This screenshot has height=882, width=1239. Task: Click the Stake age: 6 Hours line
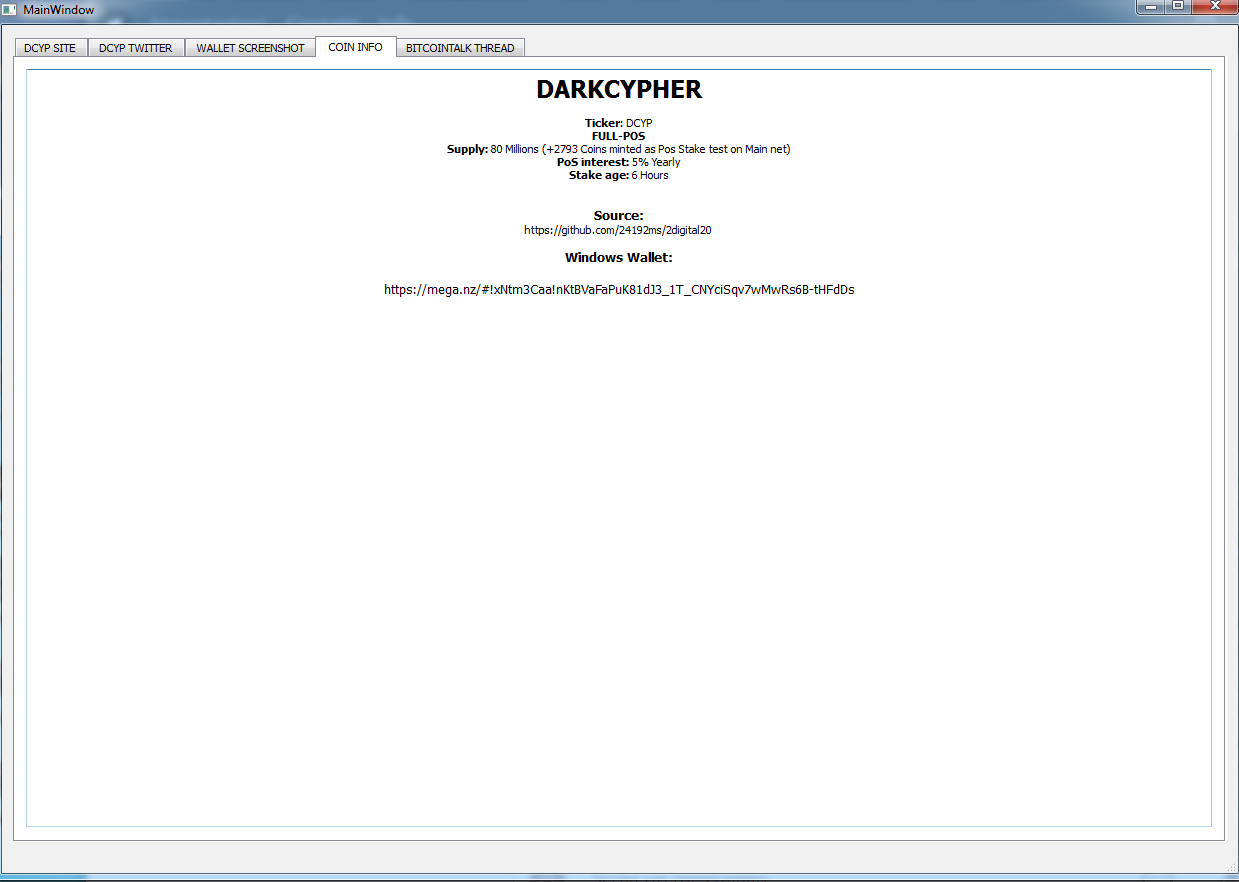click(x=619, y=175)
